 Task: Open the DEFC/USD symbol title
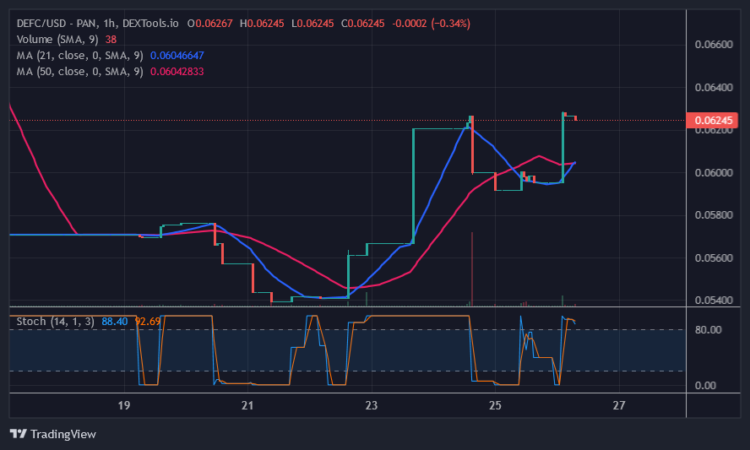coord(98,23)
